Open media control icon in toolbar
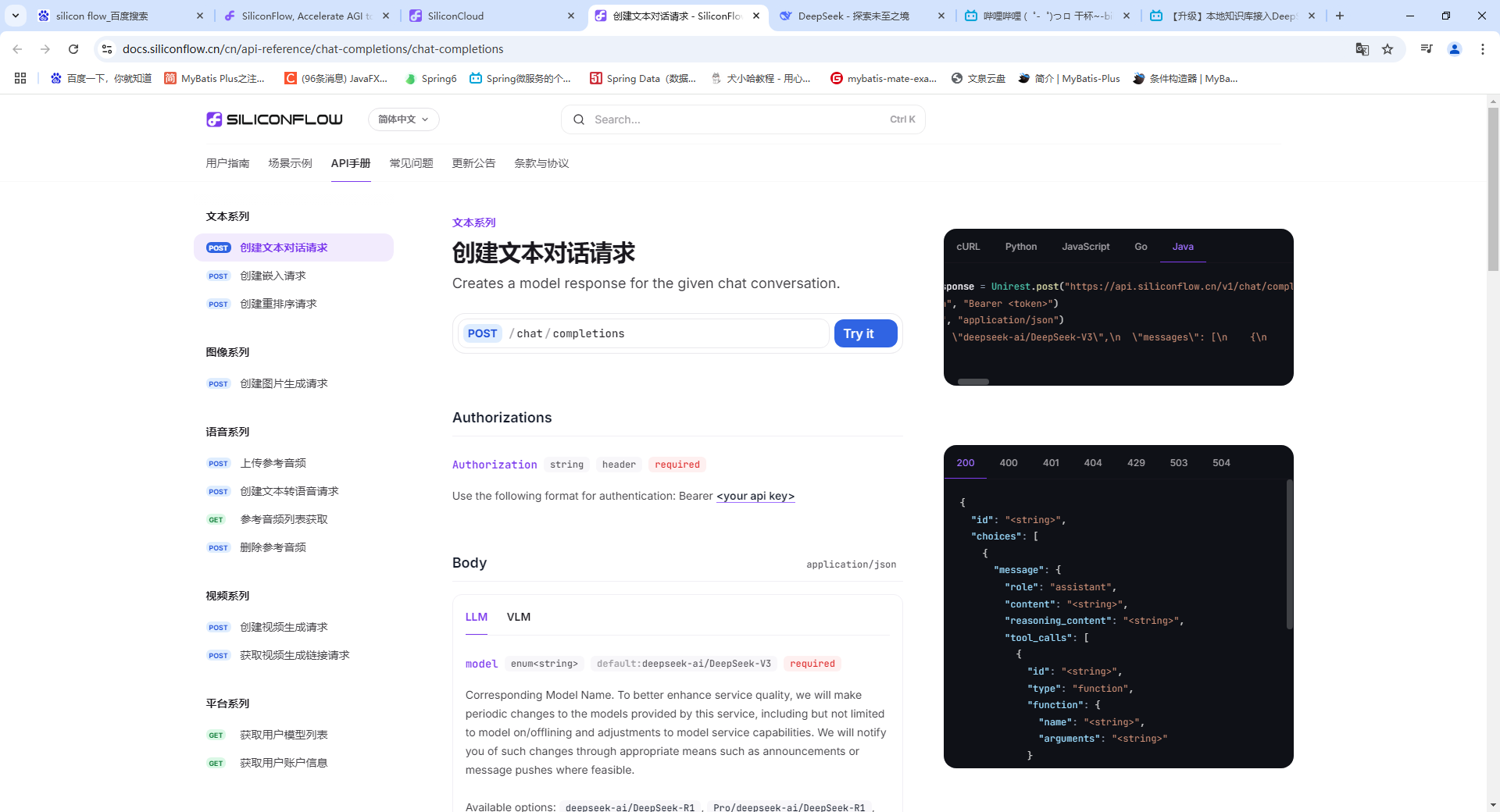Screen dimensions: 1500x812 point(1427,49)
